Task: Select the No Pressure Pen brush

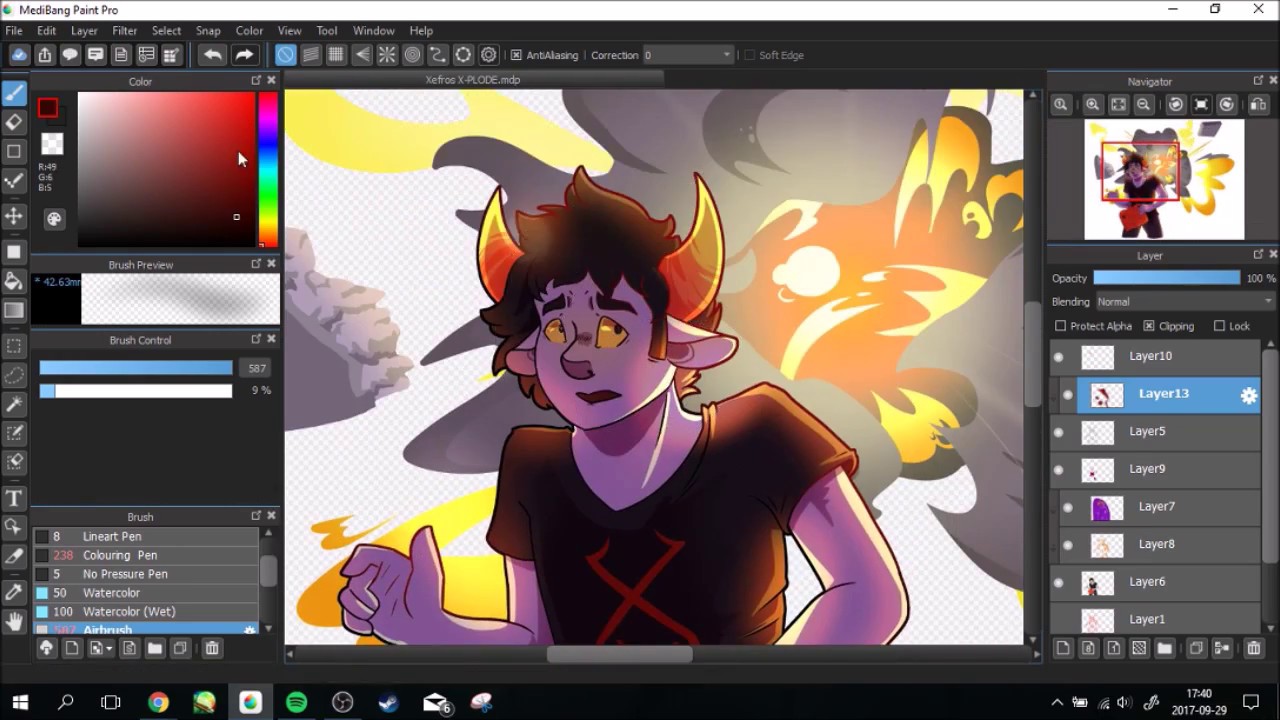Action: (x=146, y=574)
